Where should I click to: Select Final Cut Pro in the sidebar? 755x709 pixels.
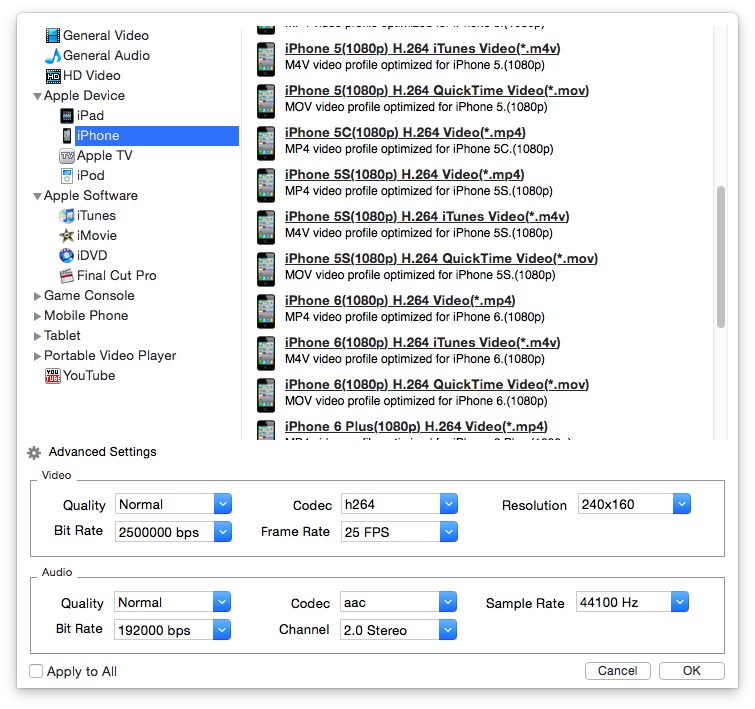tap(117, 276)
